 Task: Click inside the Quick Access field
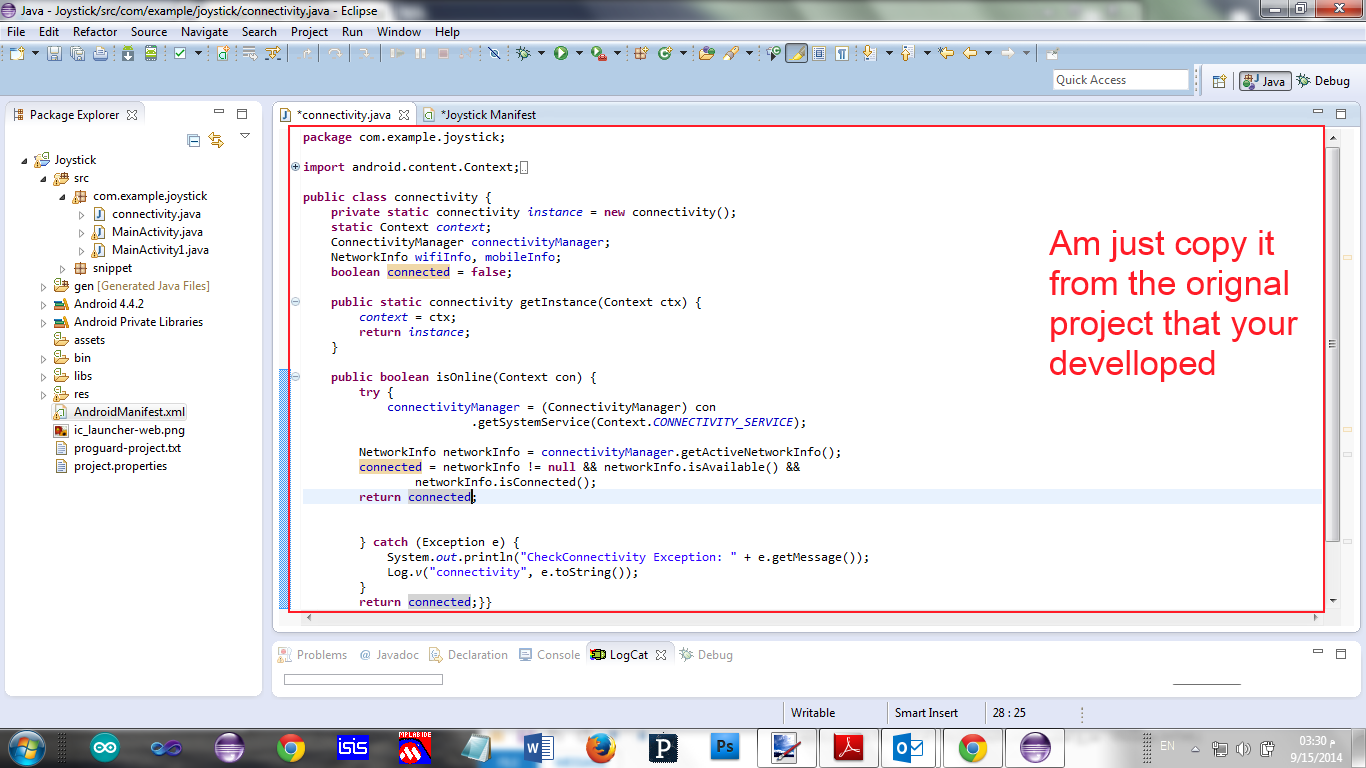pos(1118,79)
